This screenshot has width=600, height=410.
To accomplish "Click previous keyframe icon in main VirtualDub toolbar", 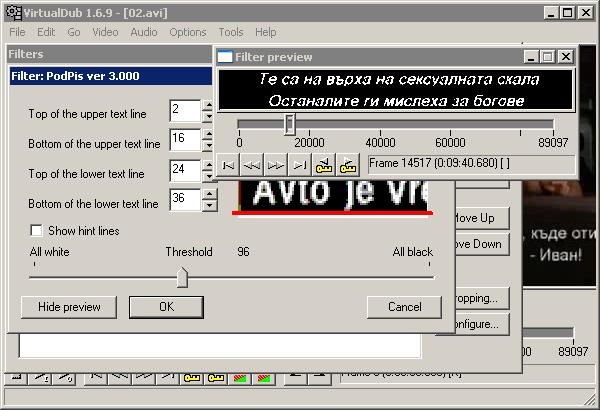I will tap(192, 378).
